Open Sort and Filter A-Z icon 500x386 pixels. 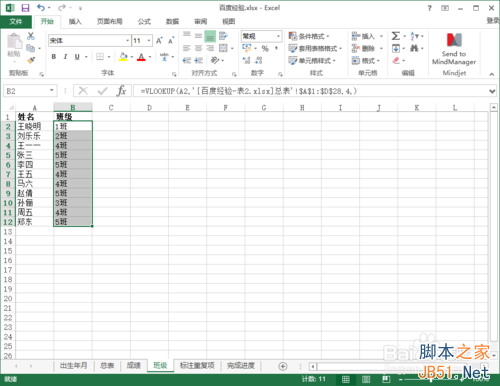[415, 36]
